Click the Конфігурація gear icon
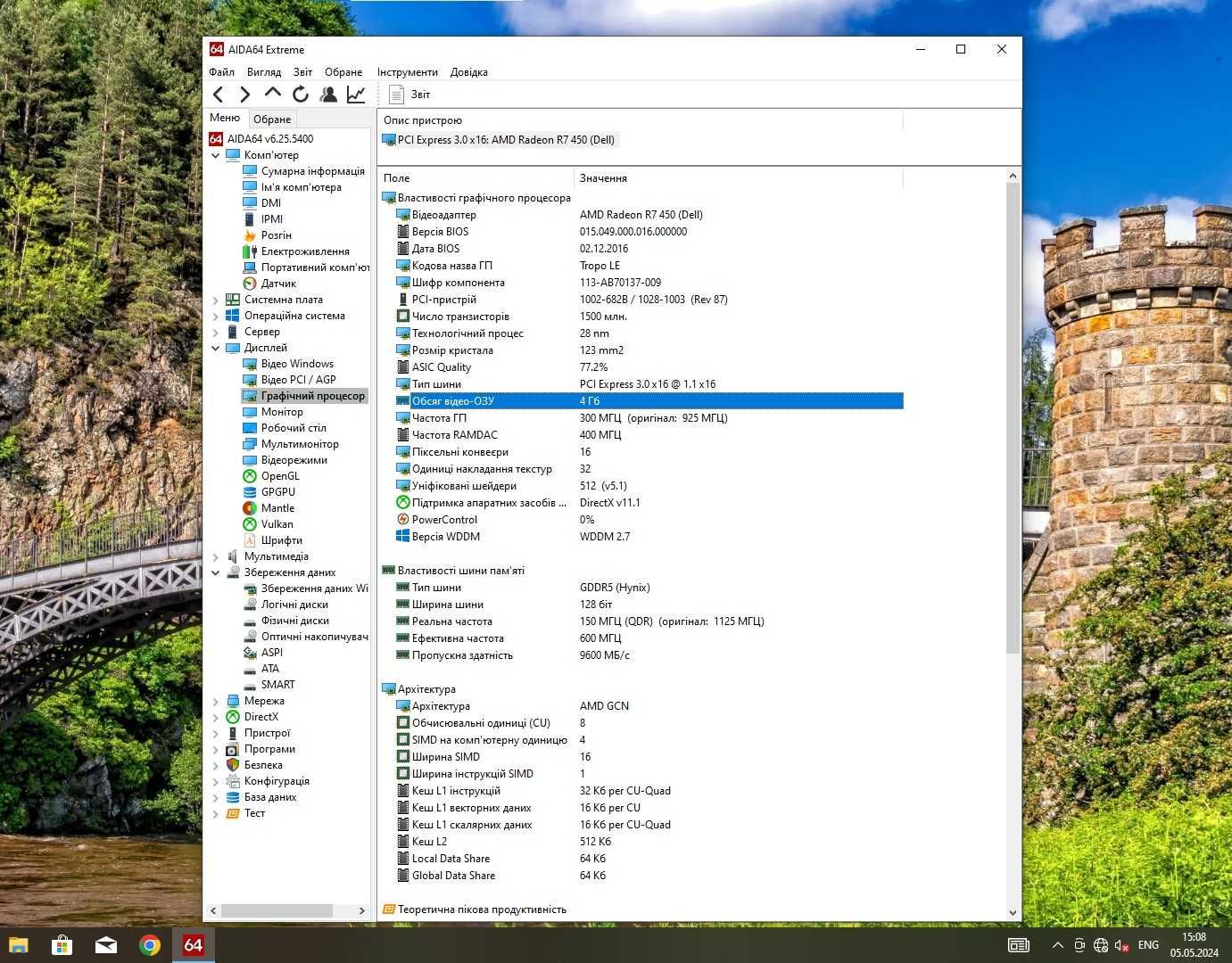 [233, 781]
